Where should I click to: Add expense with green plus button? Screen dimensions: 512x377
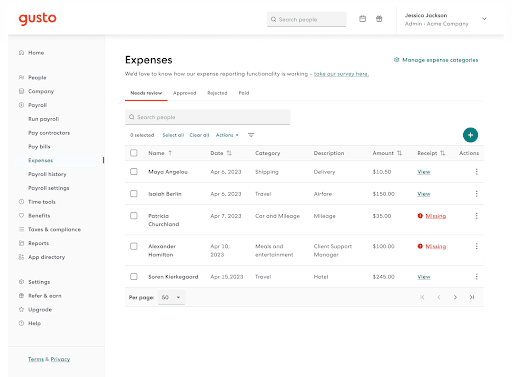point(470,135)
